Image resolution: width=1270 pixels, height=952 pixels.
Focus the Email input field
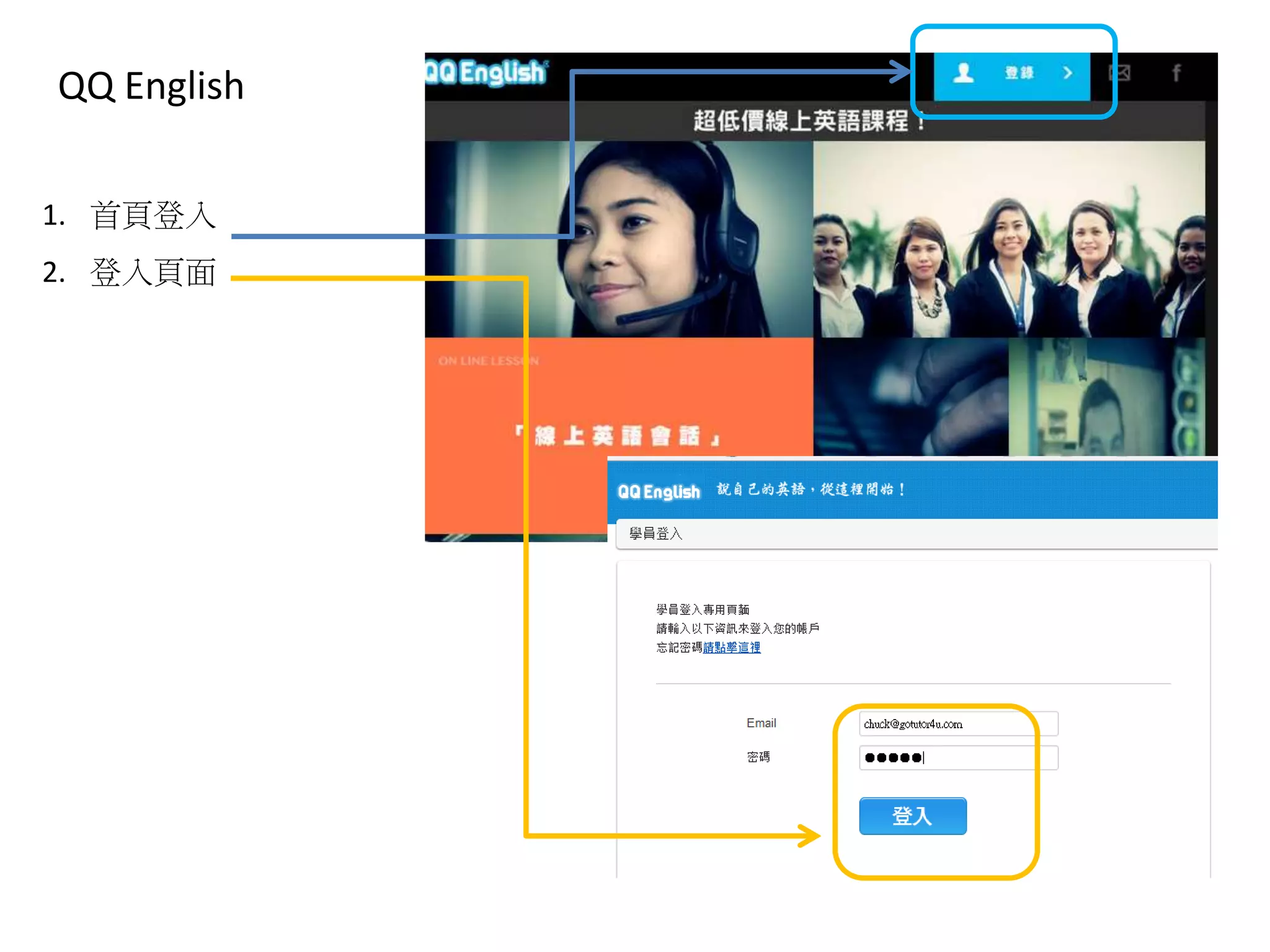[x=957, y=723]
